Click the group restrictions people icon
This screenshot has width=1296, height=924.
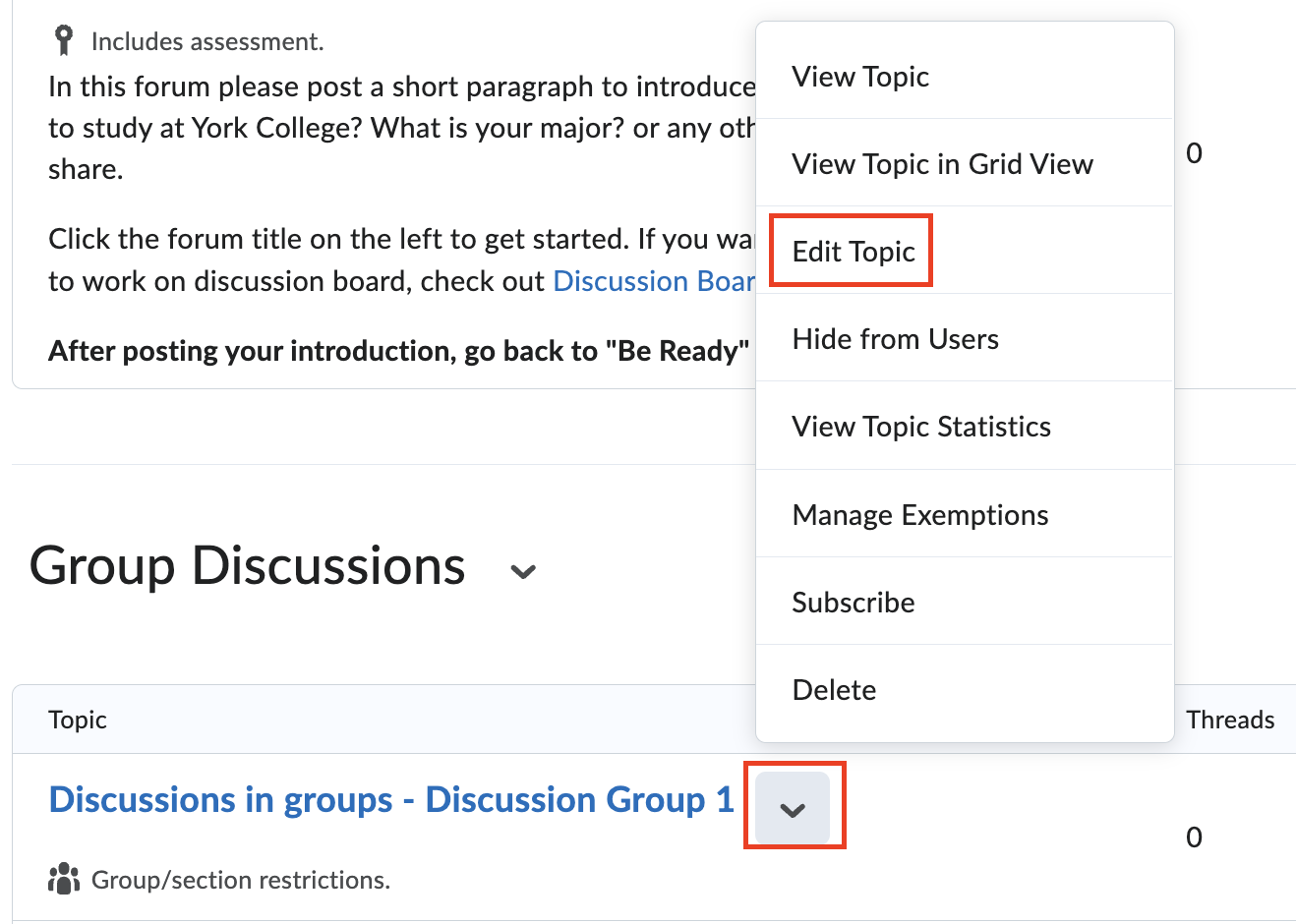coord(64,879)
